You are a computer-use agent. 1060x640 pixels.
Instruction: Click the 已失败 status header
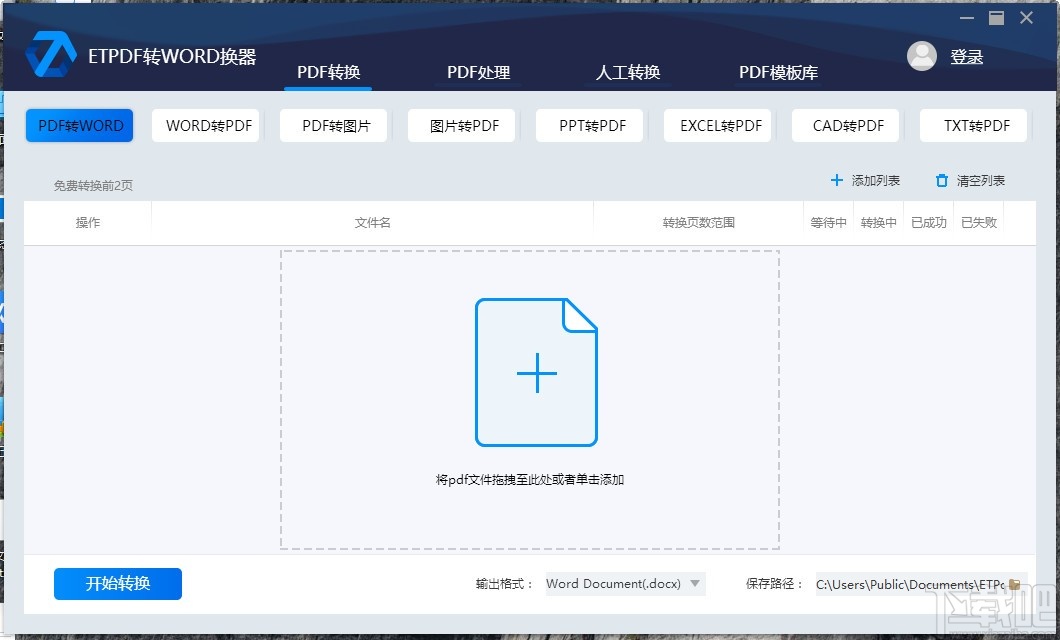click(979, 222)
